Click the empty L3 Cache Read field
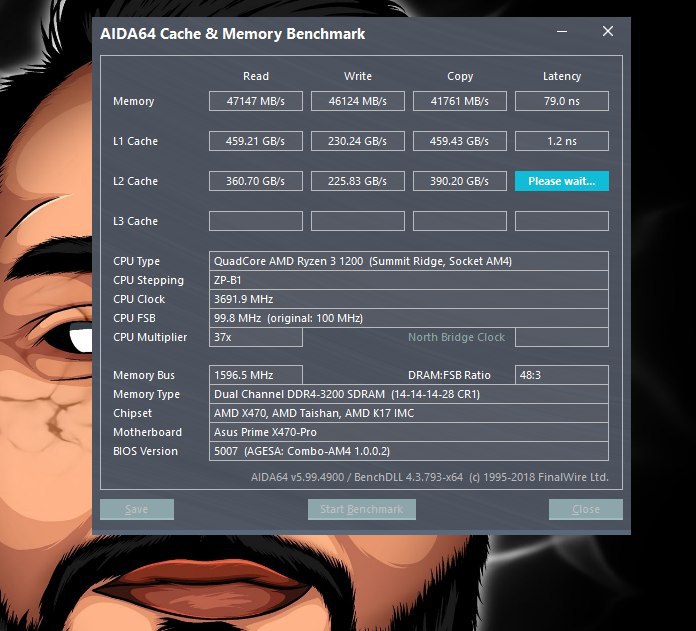This screenshot has height=631, width=696. (256, 221)
